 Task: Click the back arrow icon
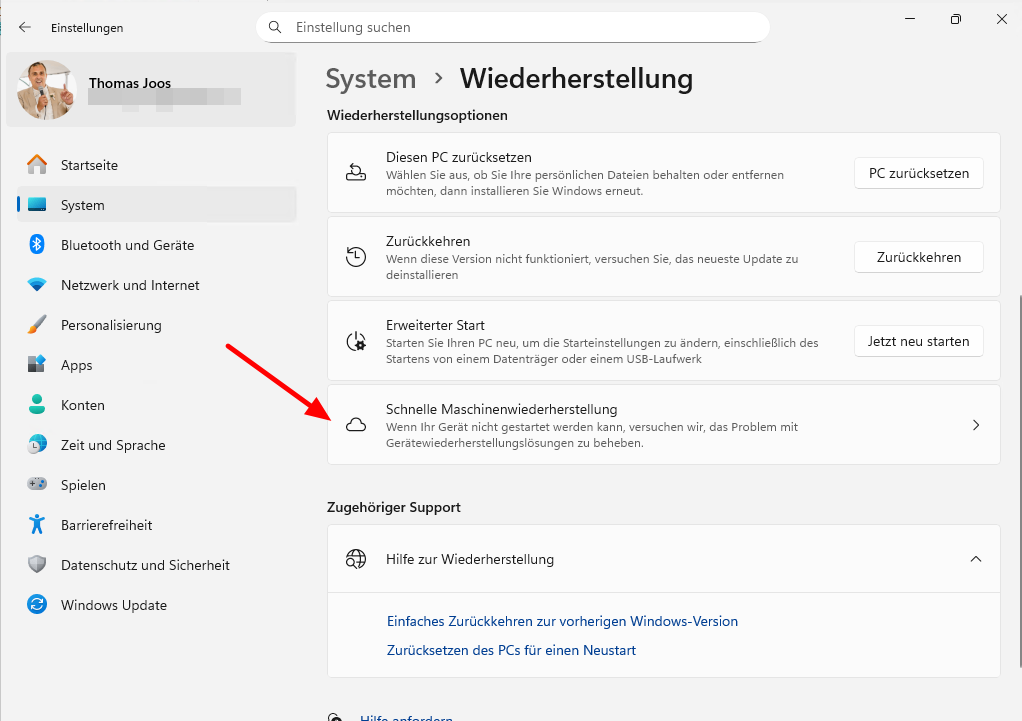click(x=25, y=27)
